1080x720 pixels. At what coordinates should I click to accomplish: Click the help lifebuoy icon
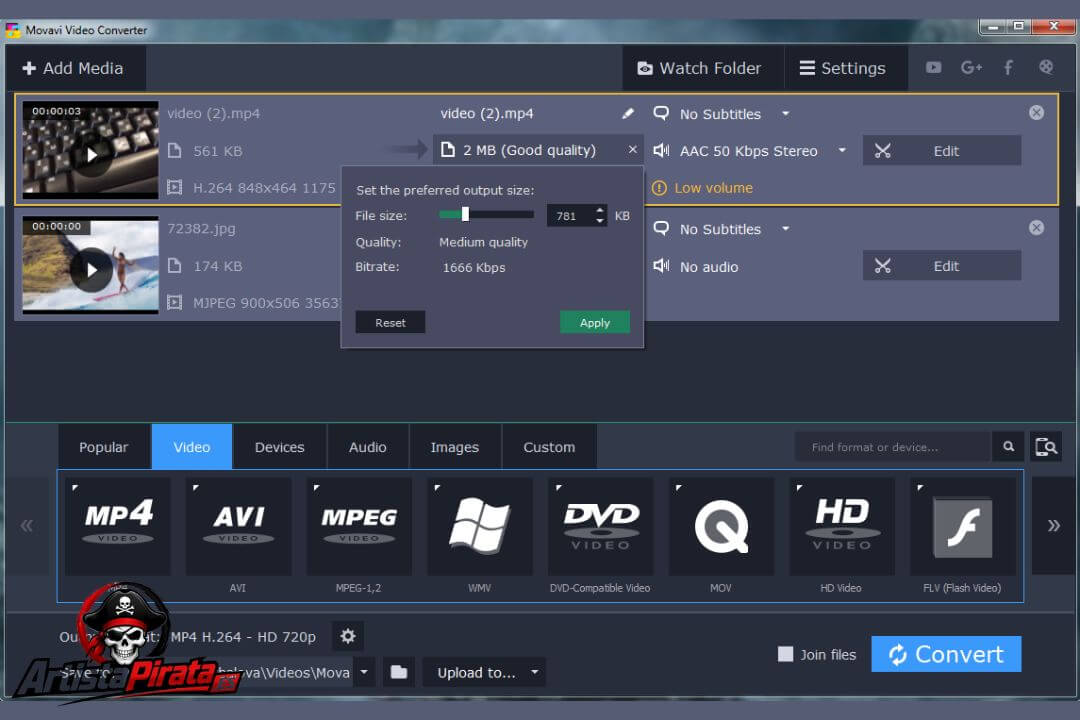1046,67
